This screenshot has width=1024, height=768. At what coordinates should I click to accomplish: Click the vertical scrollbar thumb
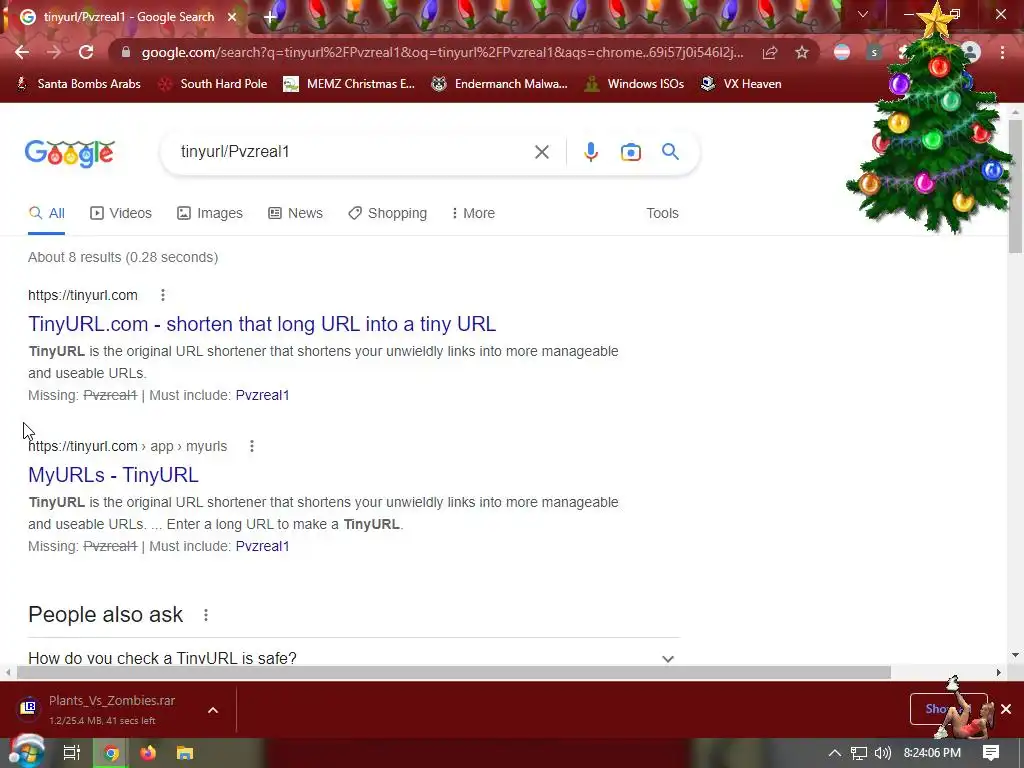click(x=1015, y=187)
